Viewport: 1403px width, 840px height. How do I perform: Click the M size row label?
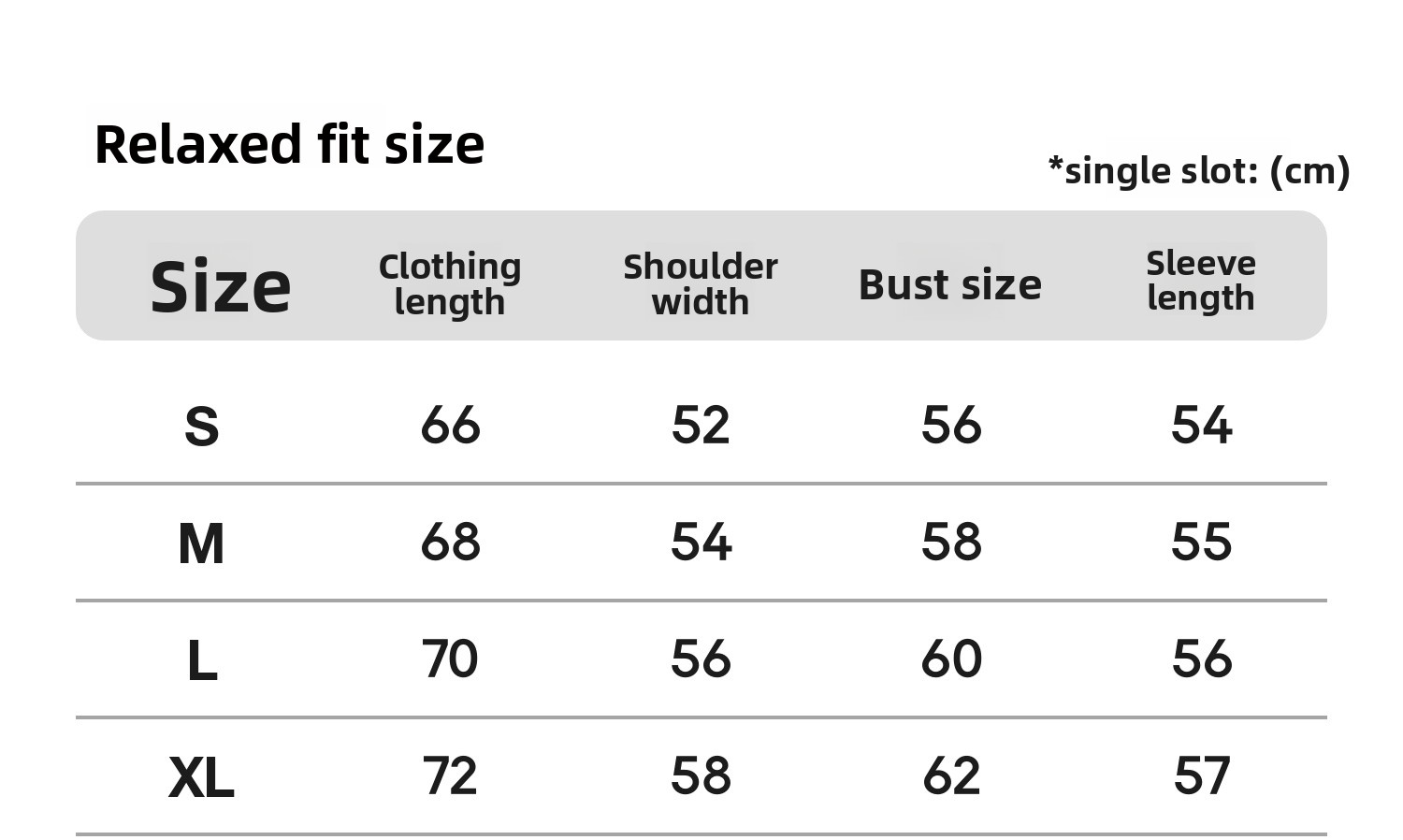pyautogui.click(x=201, y=543)
